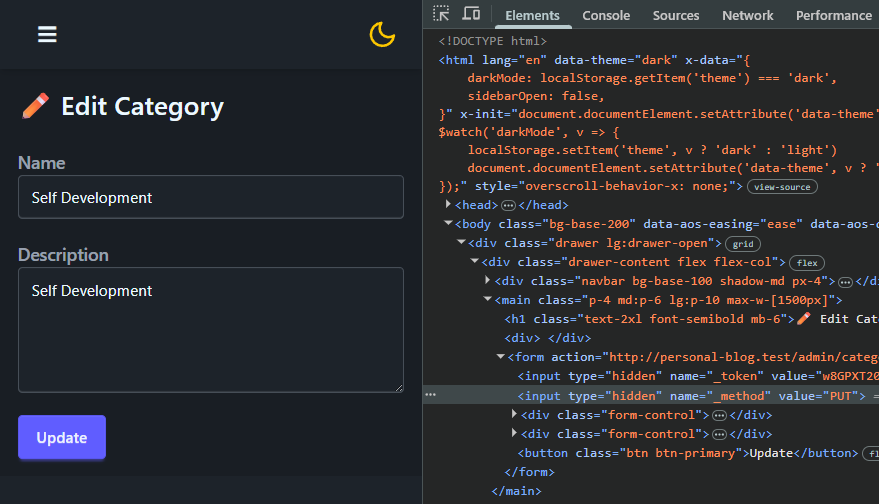Click the ellipsis in the second form-control row
Image resolution: width=879 pixels, height=504 pixels.
click(719, 434)
